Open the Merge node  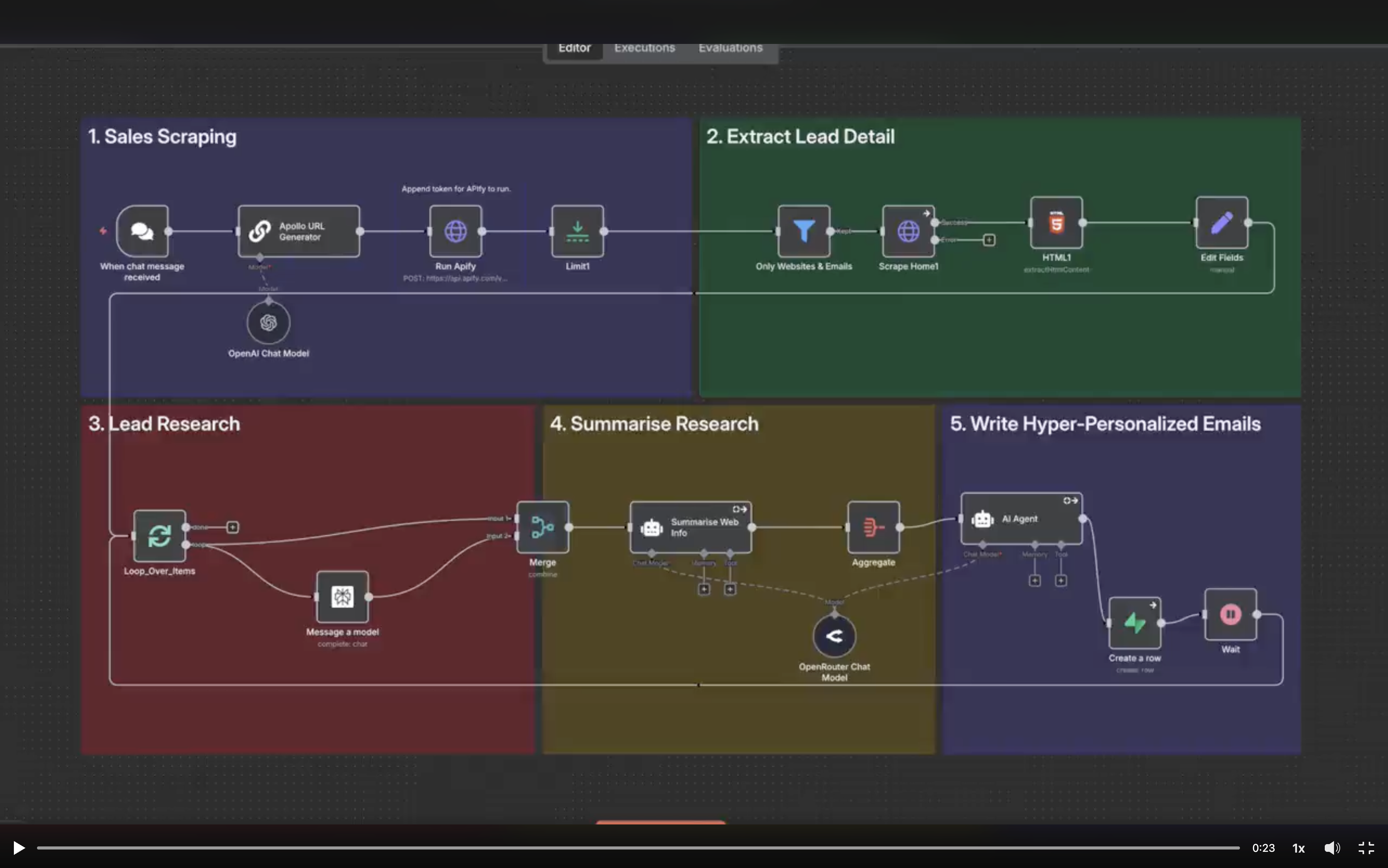[542, 527]
